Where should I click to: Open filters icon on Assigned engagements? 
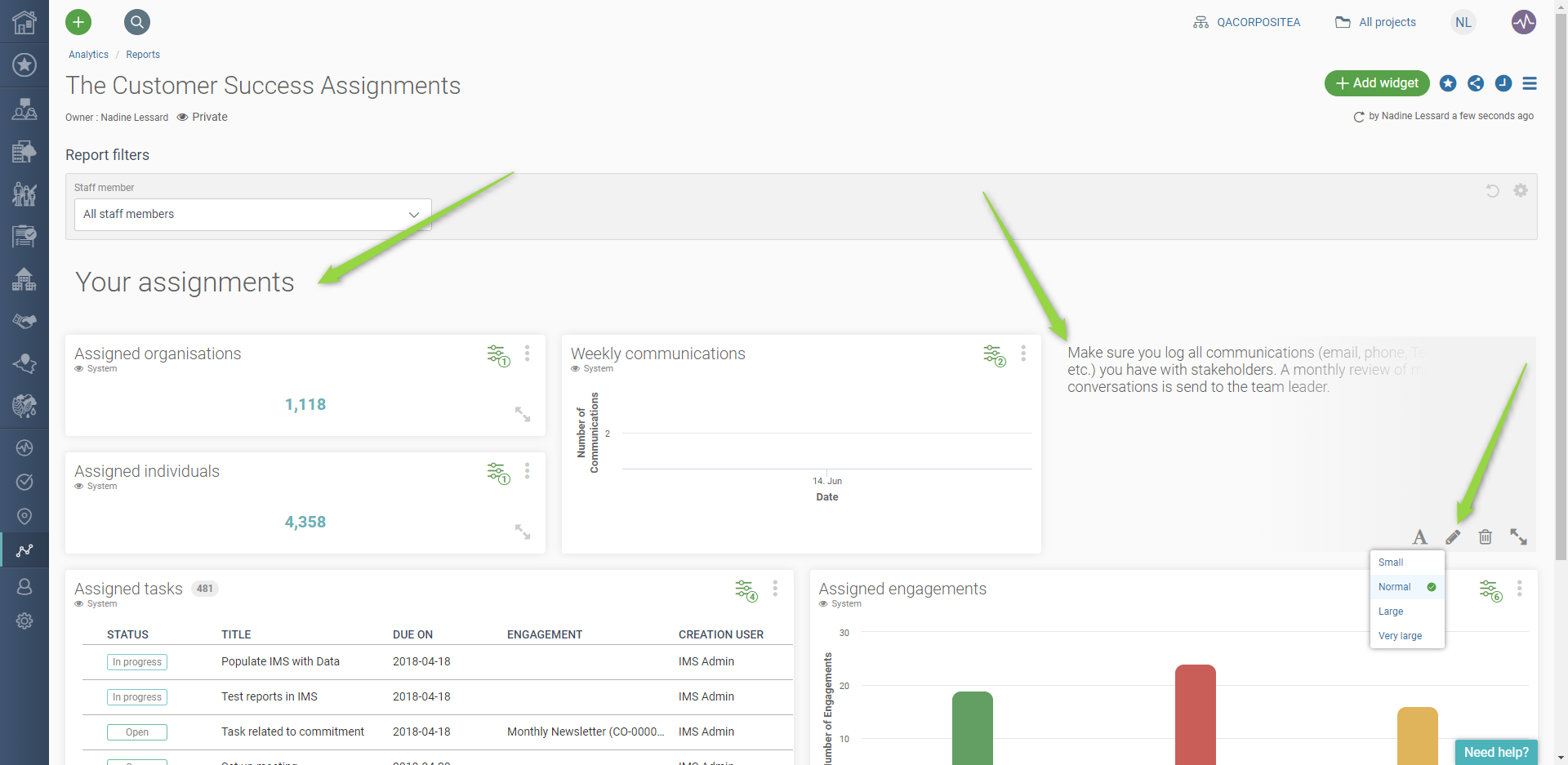pyautogui.click(x=1490, y=590)
